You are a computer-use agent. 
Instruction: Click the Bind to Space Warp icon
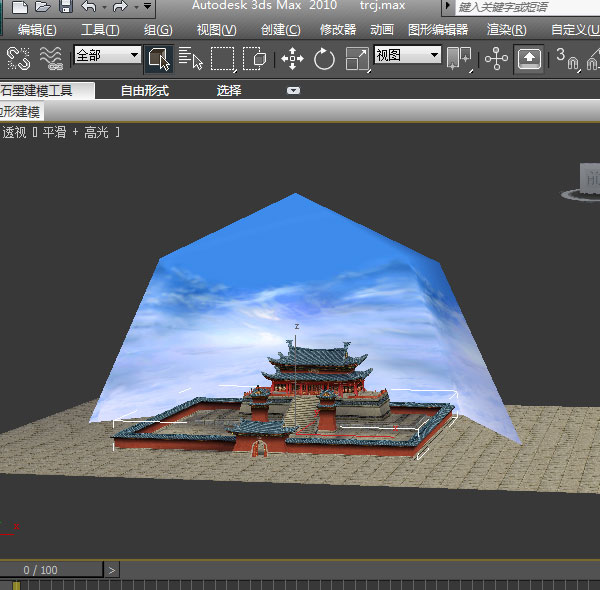51,59
